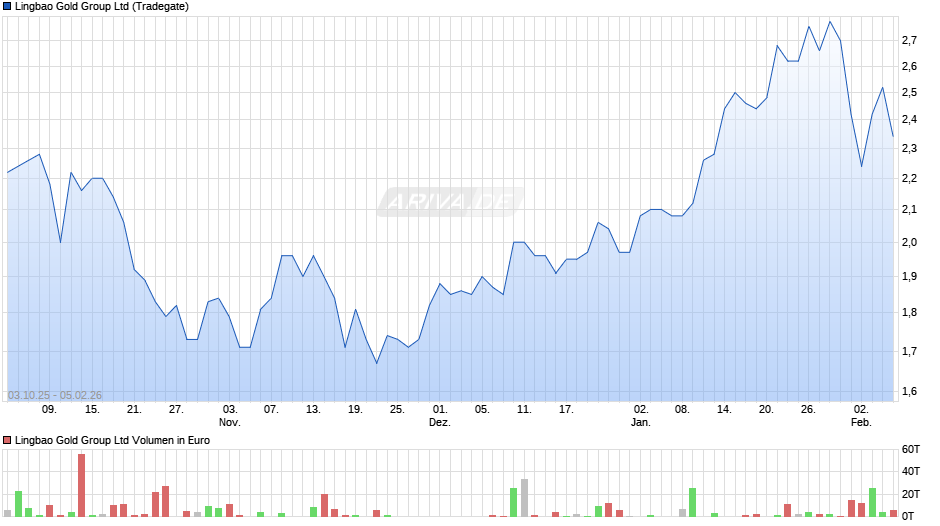Click the grey volume bar near 11. December
This screenshot has height=526, width=940.
[x=525, y=498]
